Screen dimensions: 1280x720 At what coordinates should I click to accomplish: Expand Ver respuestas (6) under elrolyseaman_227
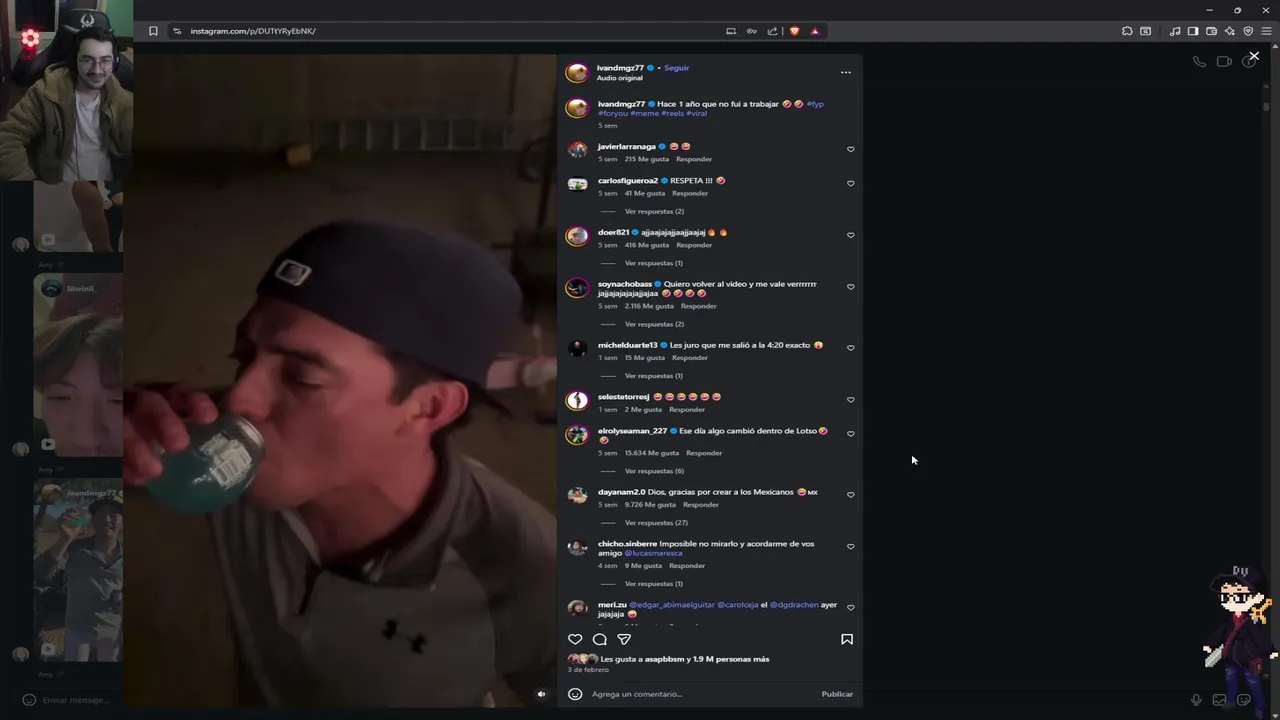tap(654, 471)
